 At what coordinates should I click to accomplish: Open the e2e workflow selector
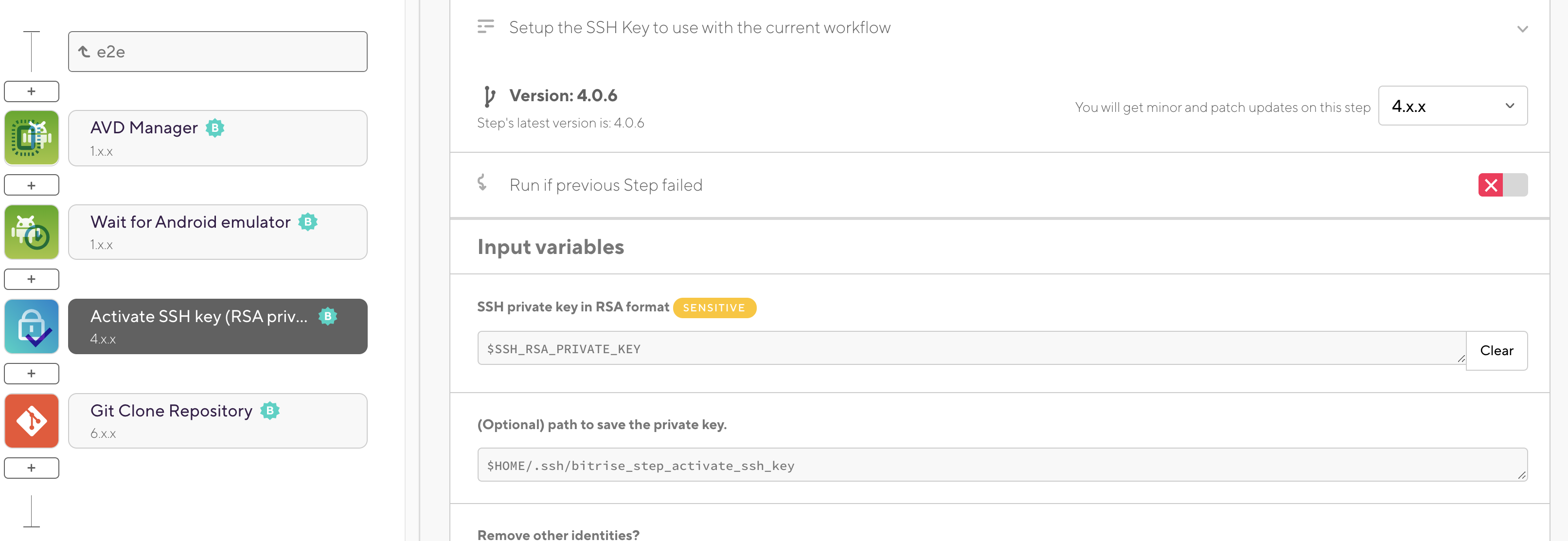pyautogui.click(x=217, y=52)
